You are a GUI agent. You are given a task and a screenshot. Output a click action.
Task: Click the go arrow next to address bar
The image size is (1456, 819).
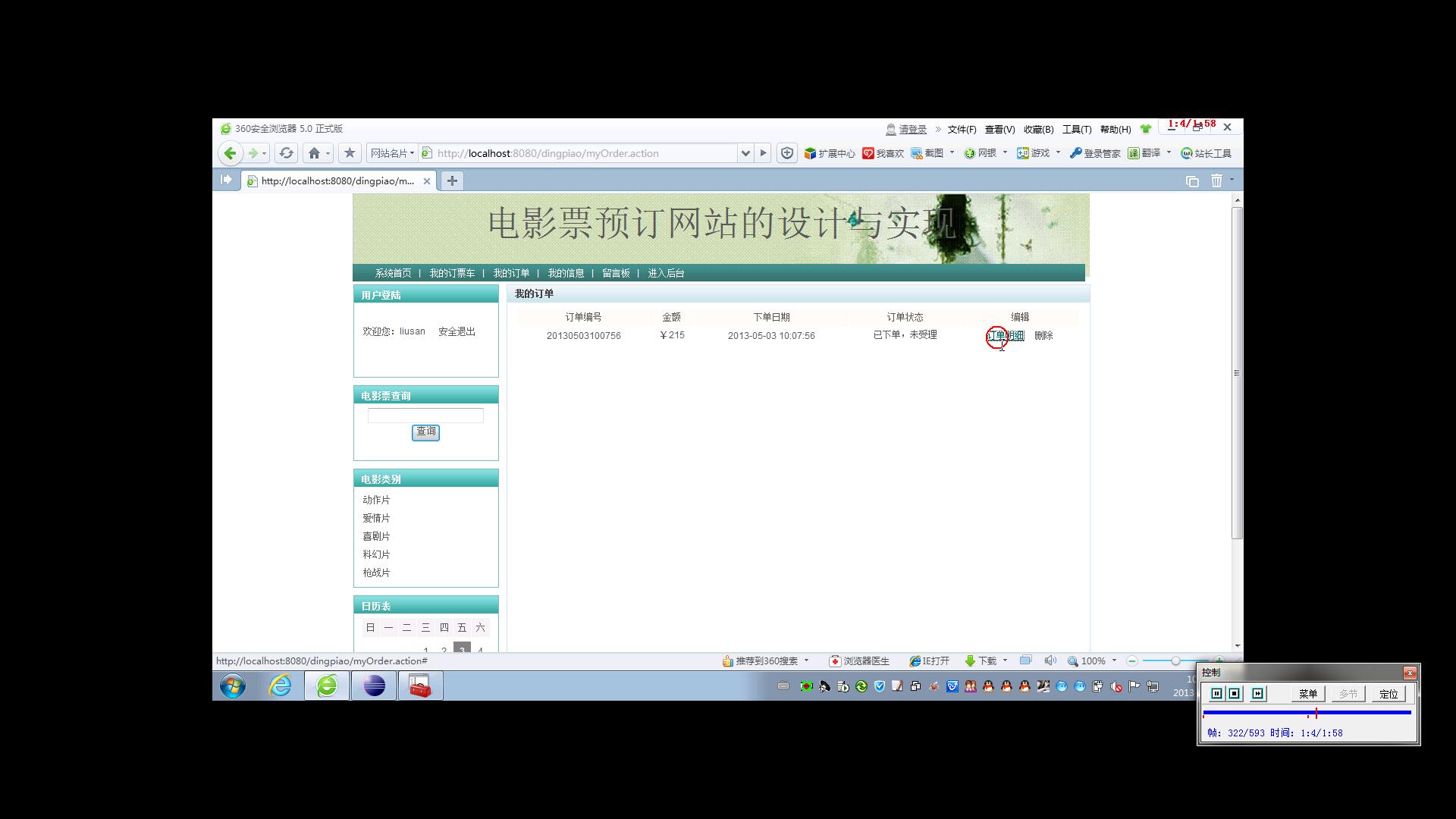[764, 153]
